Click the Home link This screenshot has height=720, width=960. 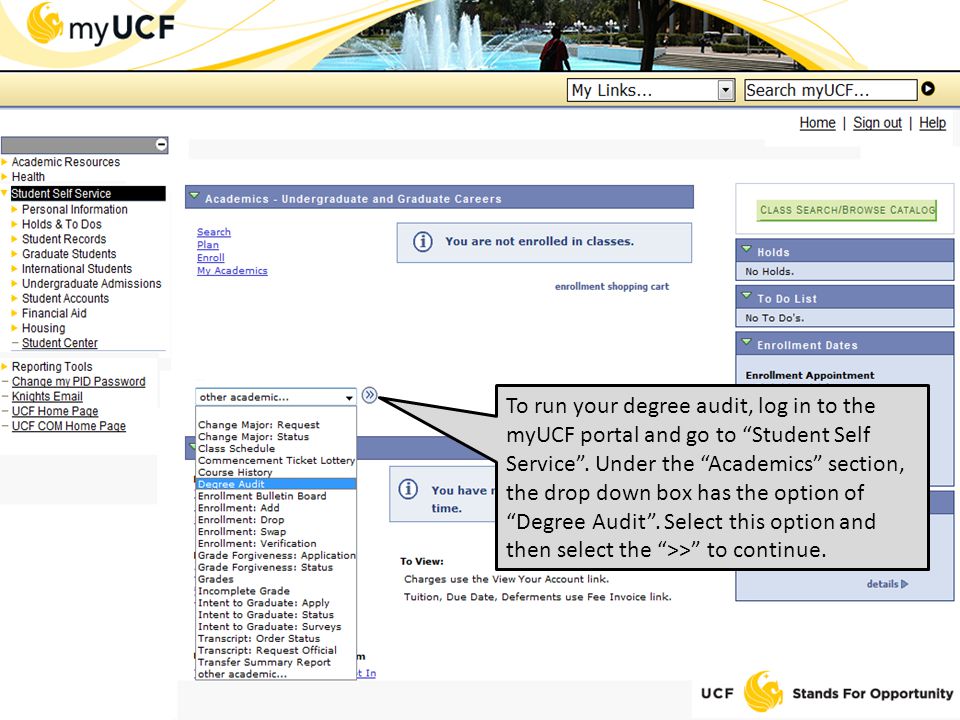(x=817, y=123)
